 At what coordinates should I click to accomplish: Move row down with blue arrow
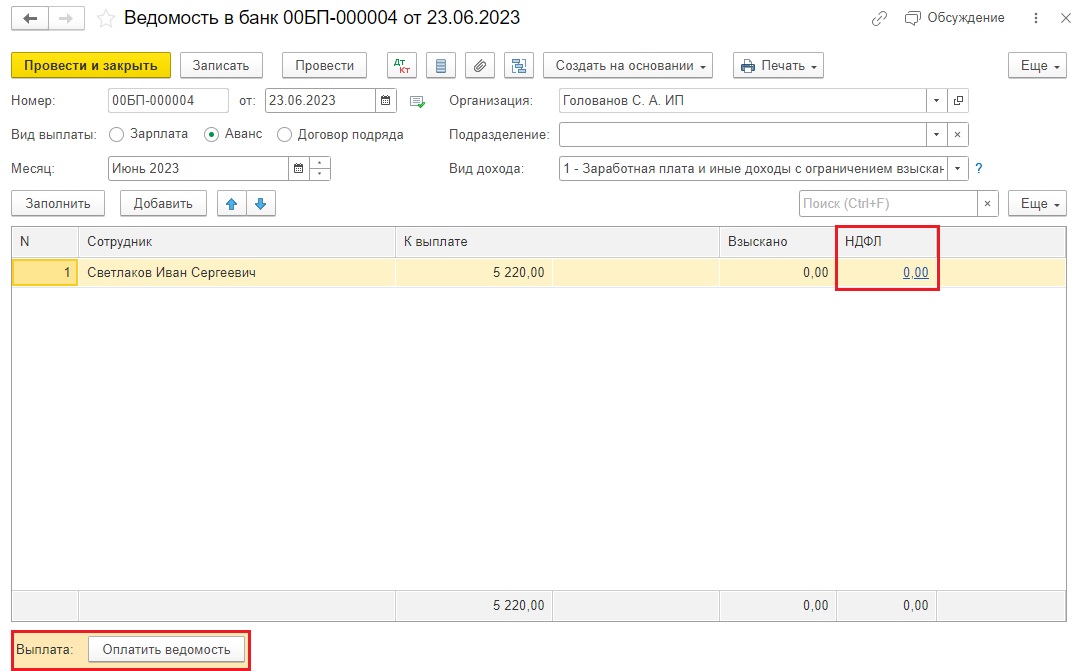pos(261,204)
